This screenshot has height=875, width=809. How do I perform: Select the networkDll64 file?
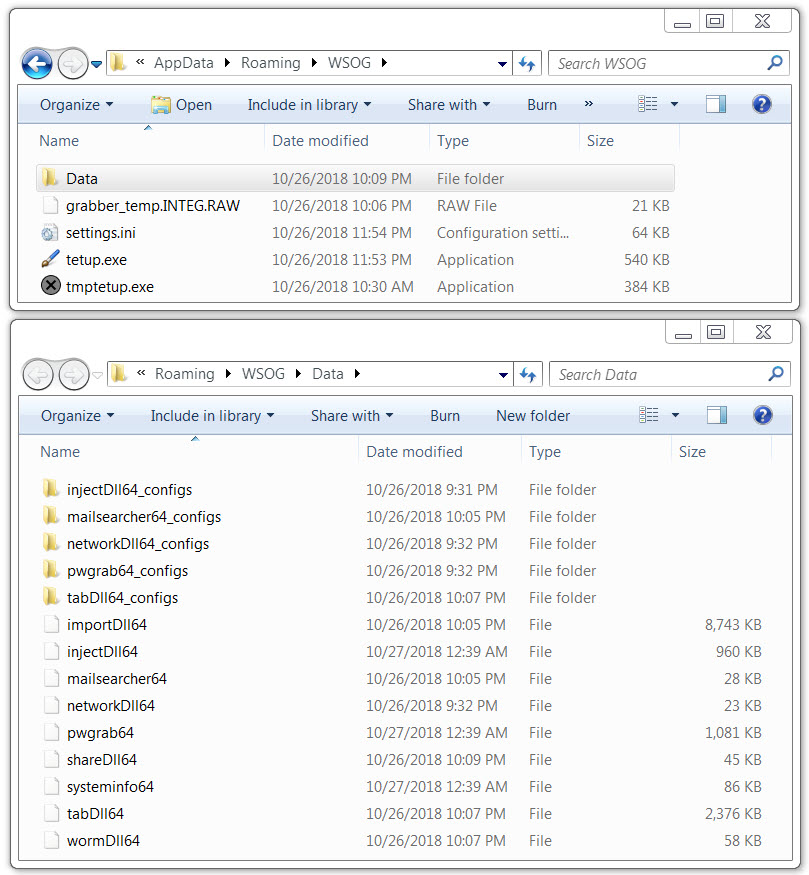click(404, 706)
